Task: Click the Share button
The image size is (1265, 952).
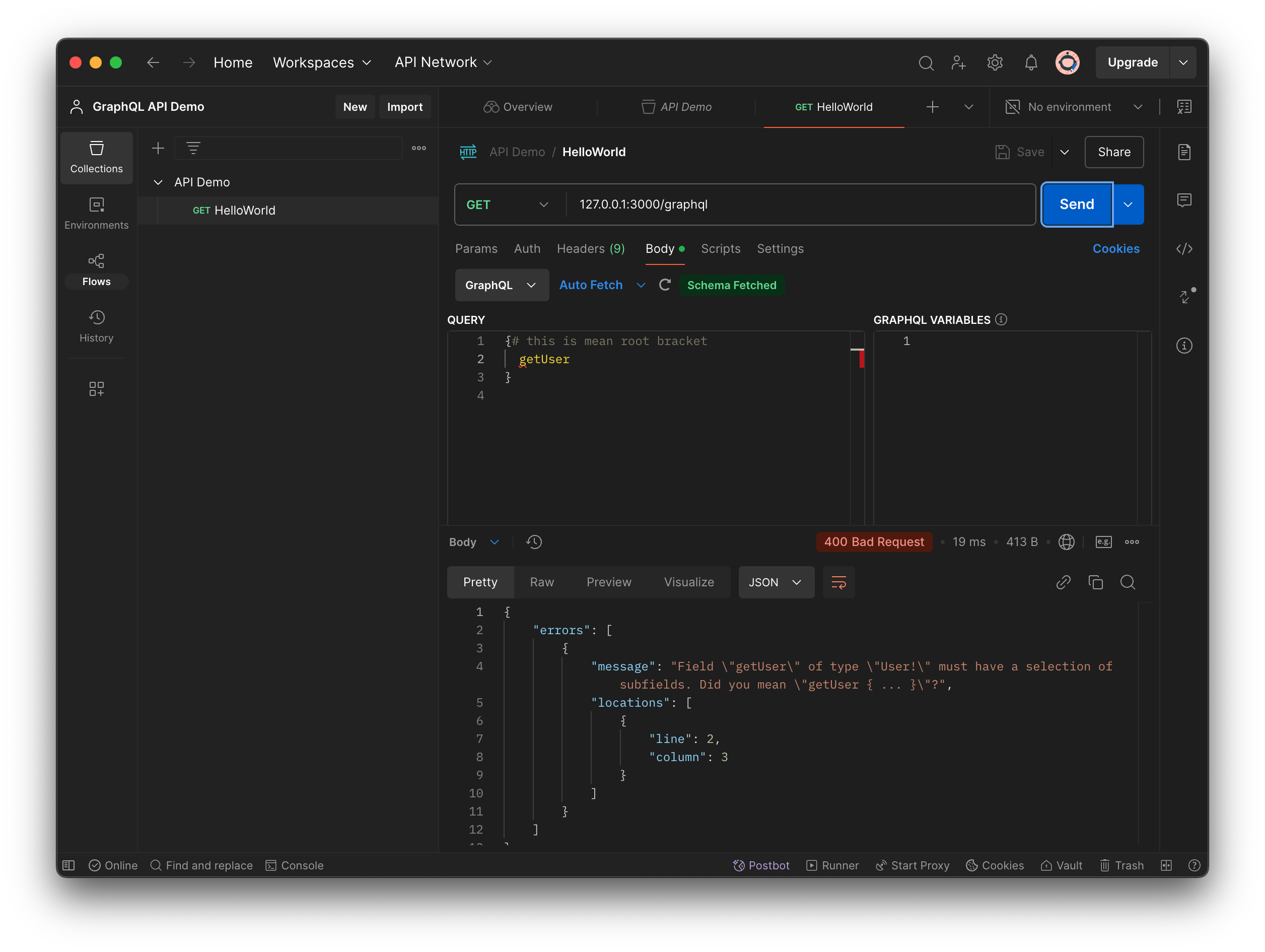Action: pos(1113,152)
